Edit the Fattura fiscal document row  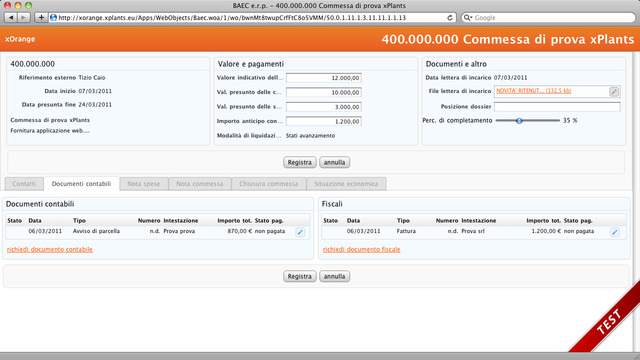(615, 232)
